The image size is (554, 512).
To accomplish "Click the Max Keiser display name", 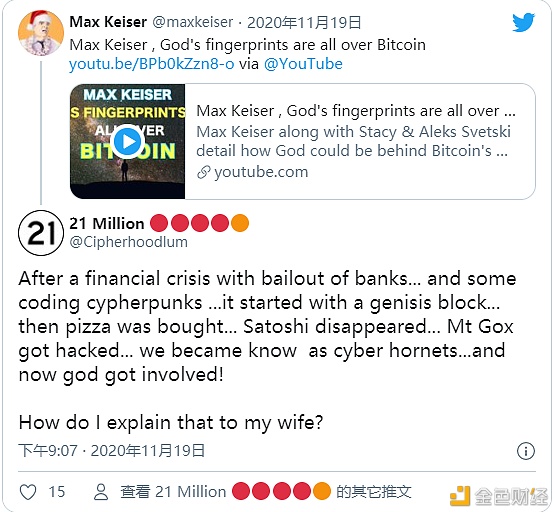I will pos(108,22).
